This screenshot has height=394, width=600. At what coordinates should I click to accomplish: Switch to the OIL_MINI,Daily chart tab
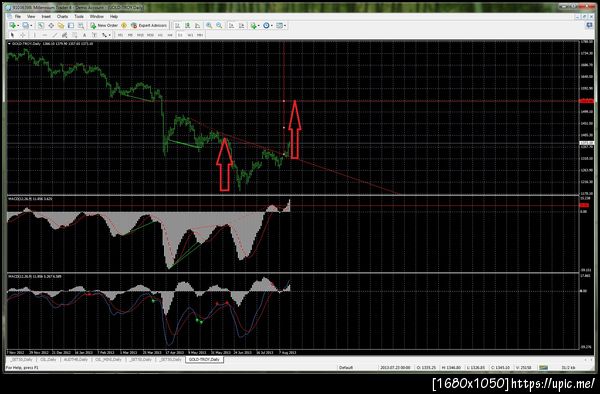pyautogui.click(x=108, y=360)
